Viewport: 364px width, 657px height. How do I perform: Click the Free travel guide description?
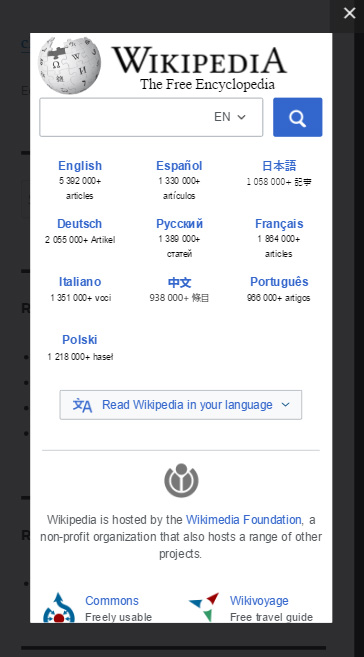click(x=271, y=617)
